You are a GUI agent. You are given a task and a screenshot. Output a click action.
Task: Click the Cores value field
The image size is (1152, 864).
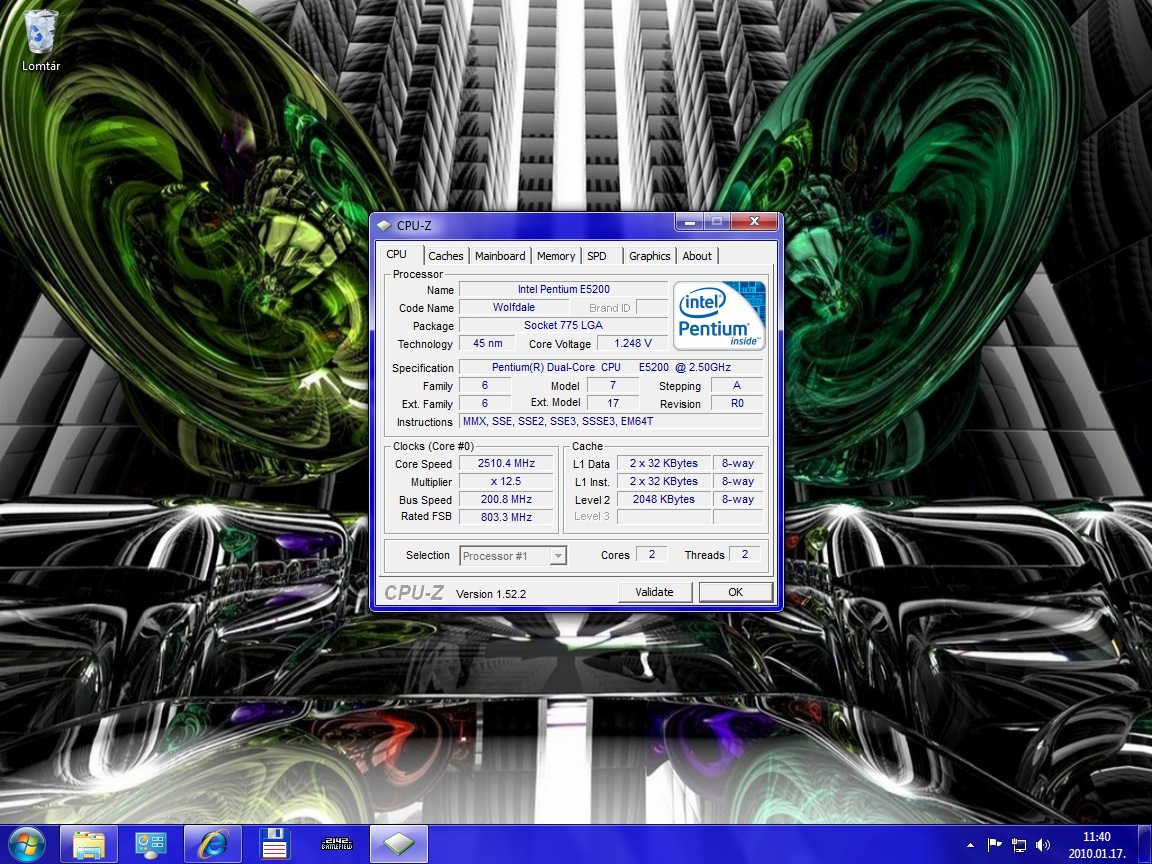click(652, 555)
